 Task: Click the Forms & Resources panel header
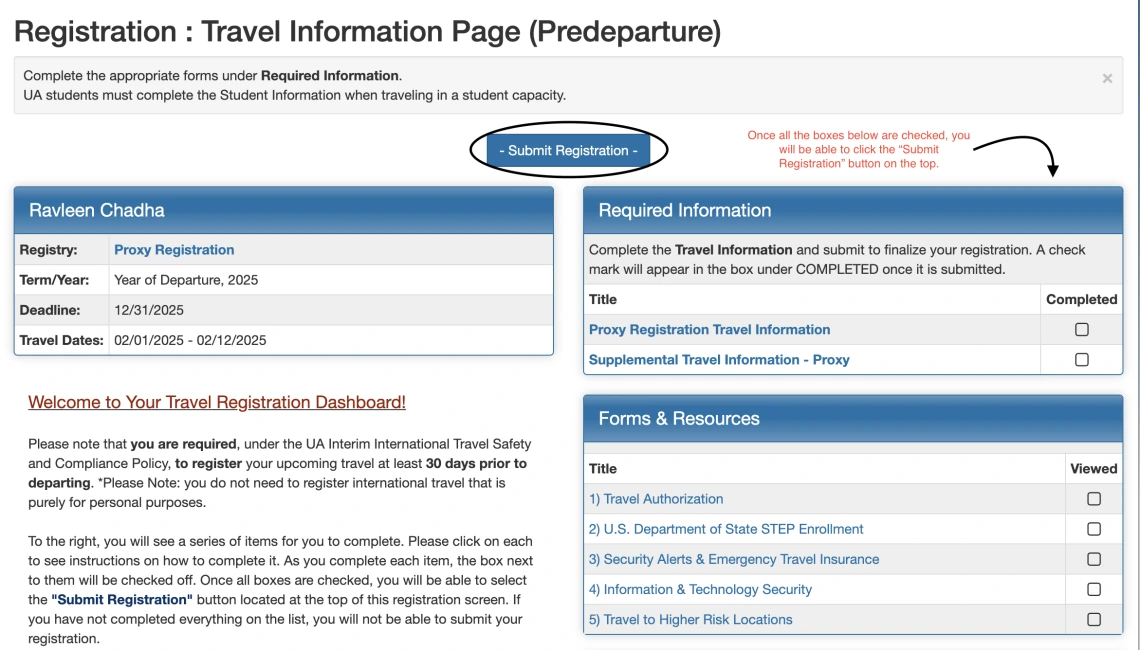(x=853, y=419)
